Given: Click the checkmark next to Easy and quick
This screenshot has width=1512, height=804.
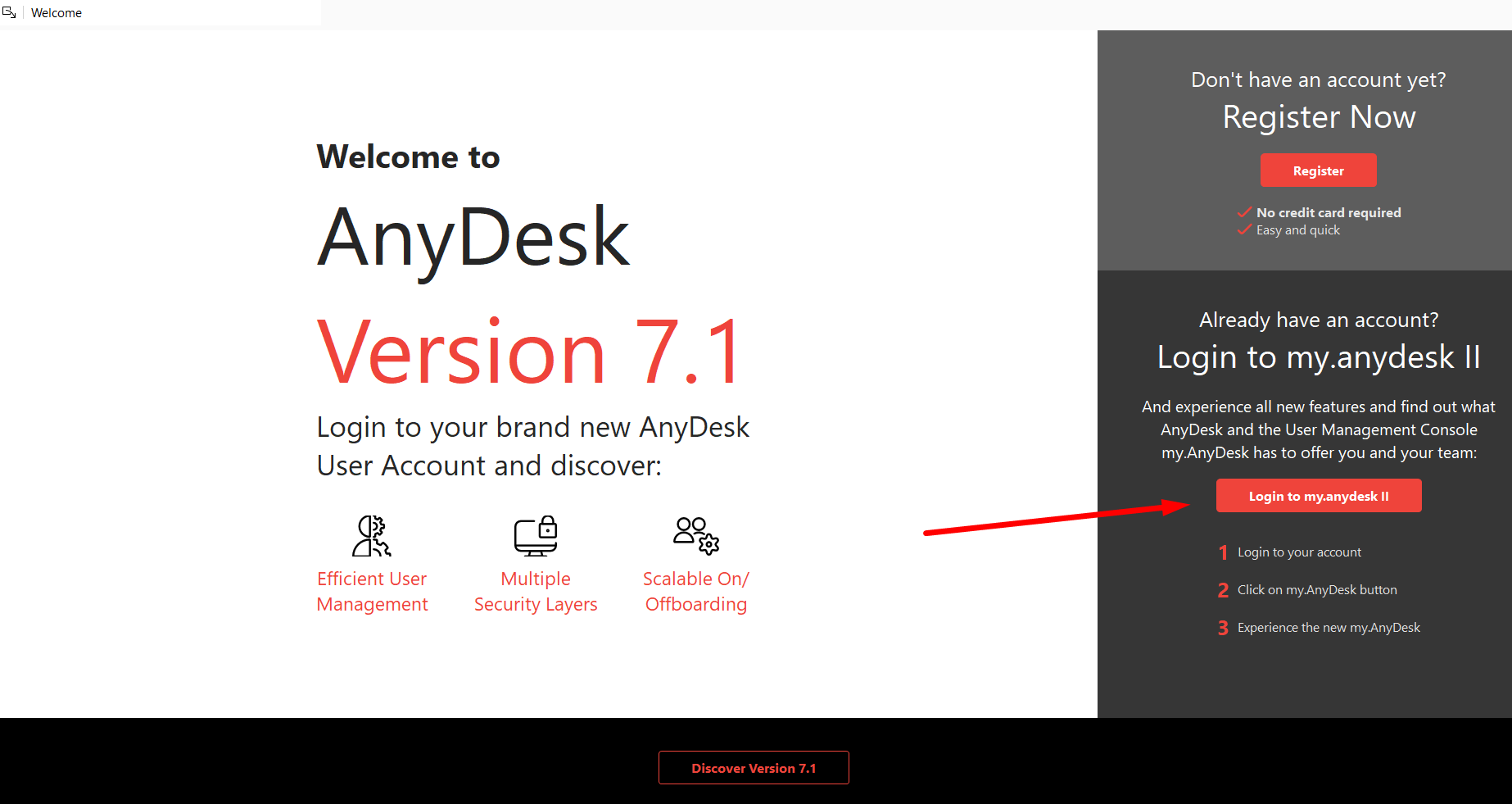Looking at the screenshot, I should click(1245, 230).
